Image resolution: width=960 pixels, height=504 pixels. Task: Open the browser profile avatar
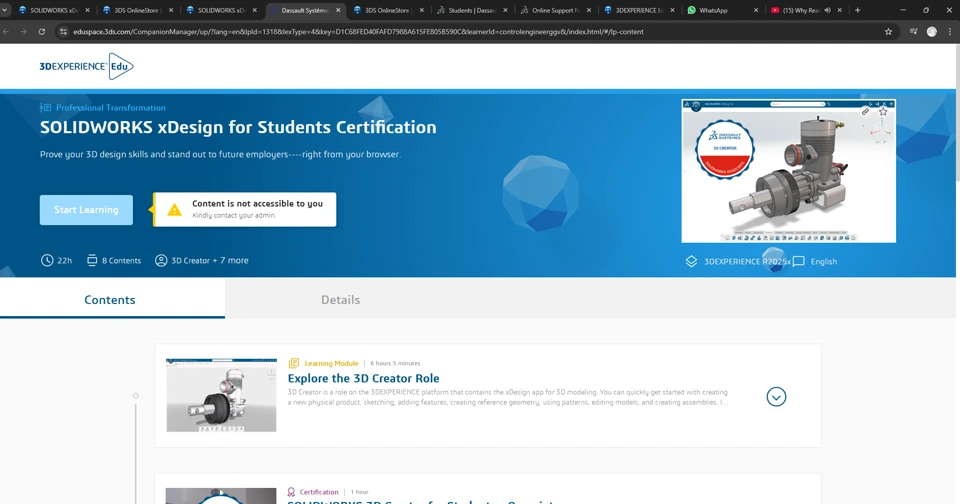932,32
